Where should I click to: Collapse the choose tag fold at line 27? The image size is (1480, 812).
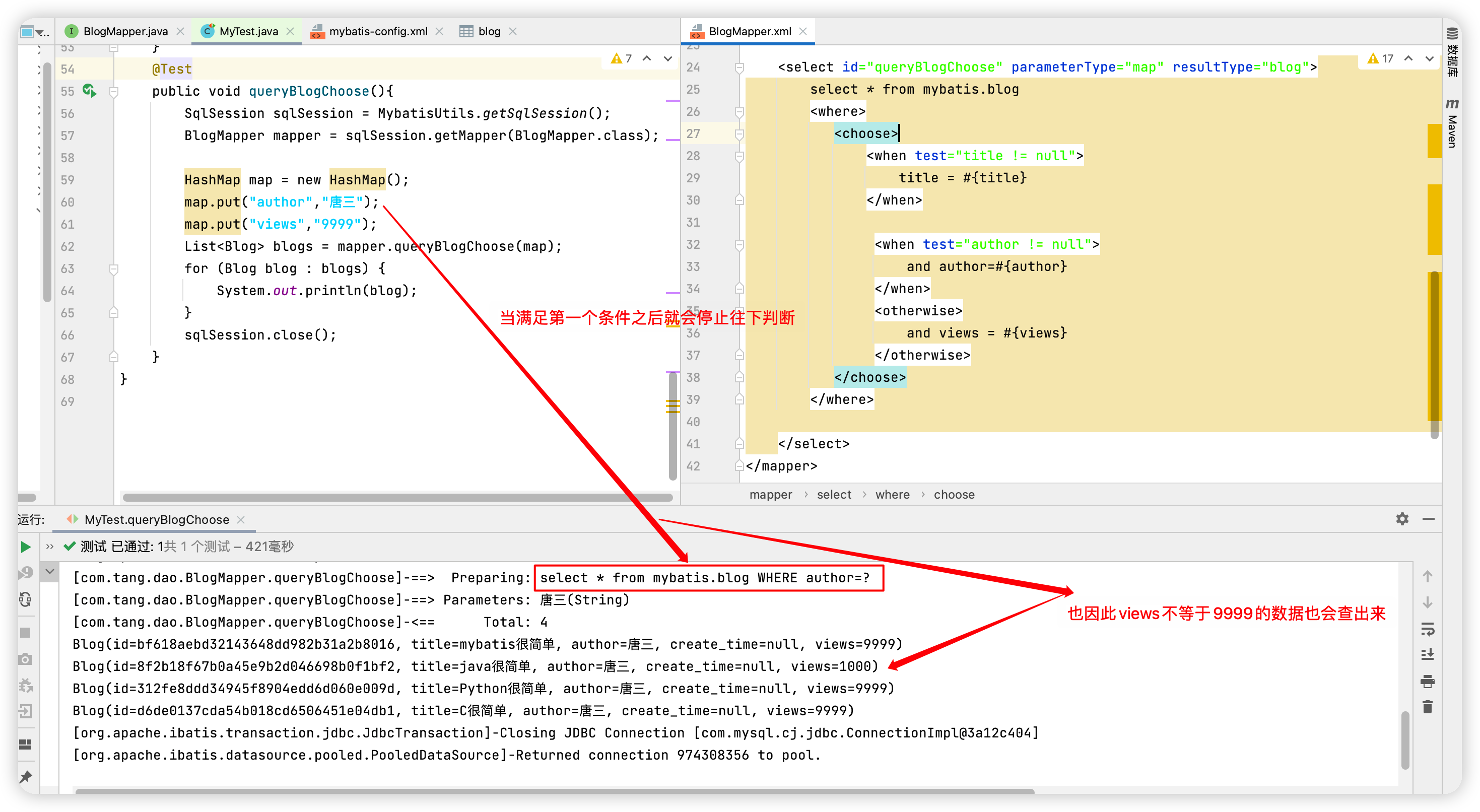[739, 134]
